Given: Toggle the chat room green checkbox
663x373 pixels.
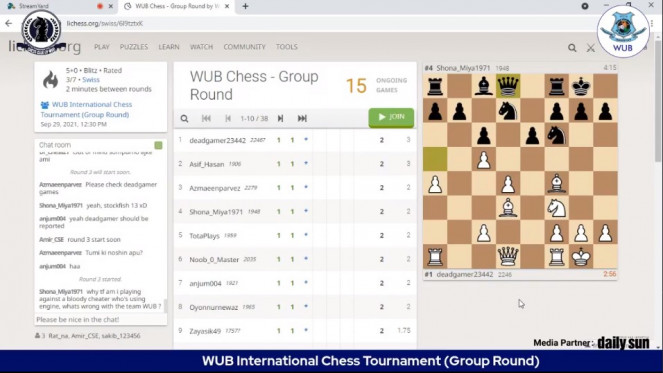Looking at the screenshot, I should tap(159, 145).
